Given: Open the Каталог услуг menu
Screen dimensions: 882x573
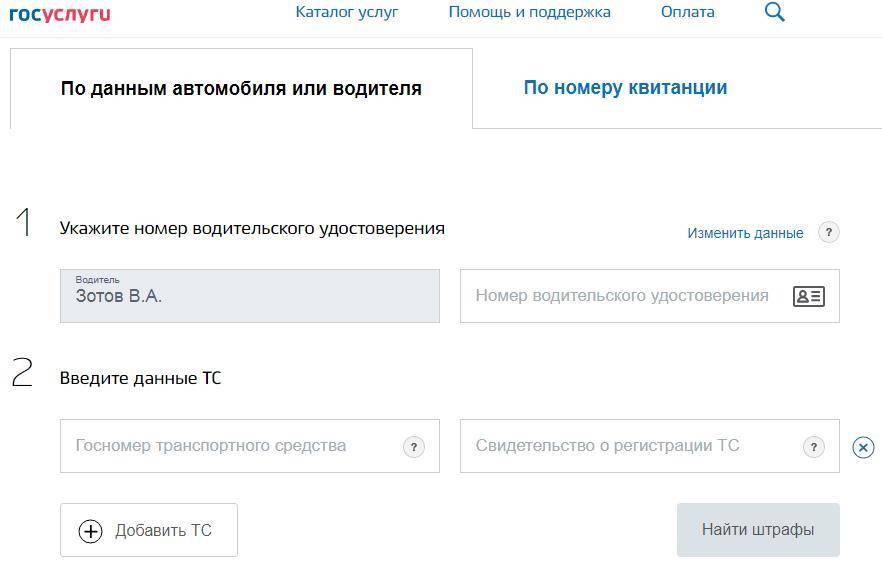Looking at the screenshot, I should click(347, 12).
